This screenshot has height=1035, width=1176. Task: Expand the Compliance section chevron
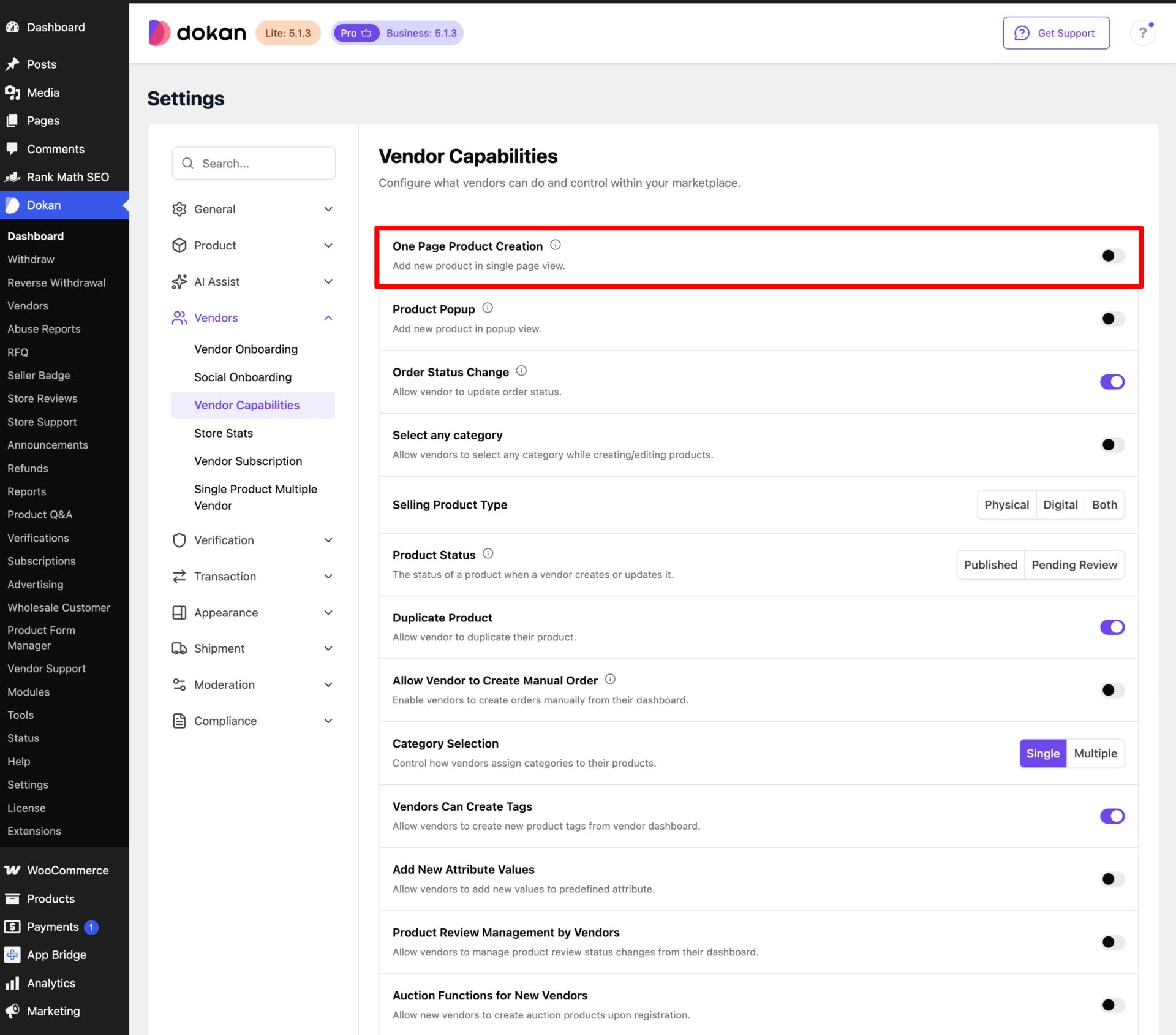click(x=328, y=721)
